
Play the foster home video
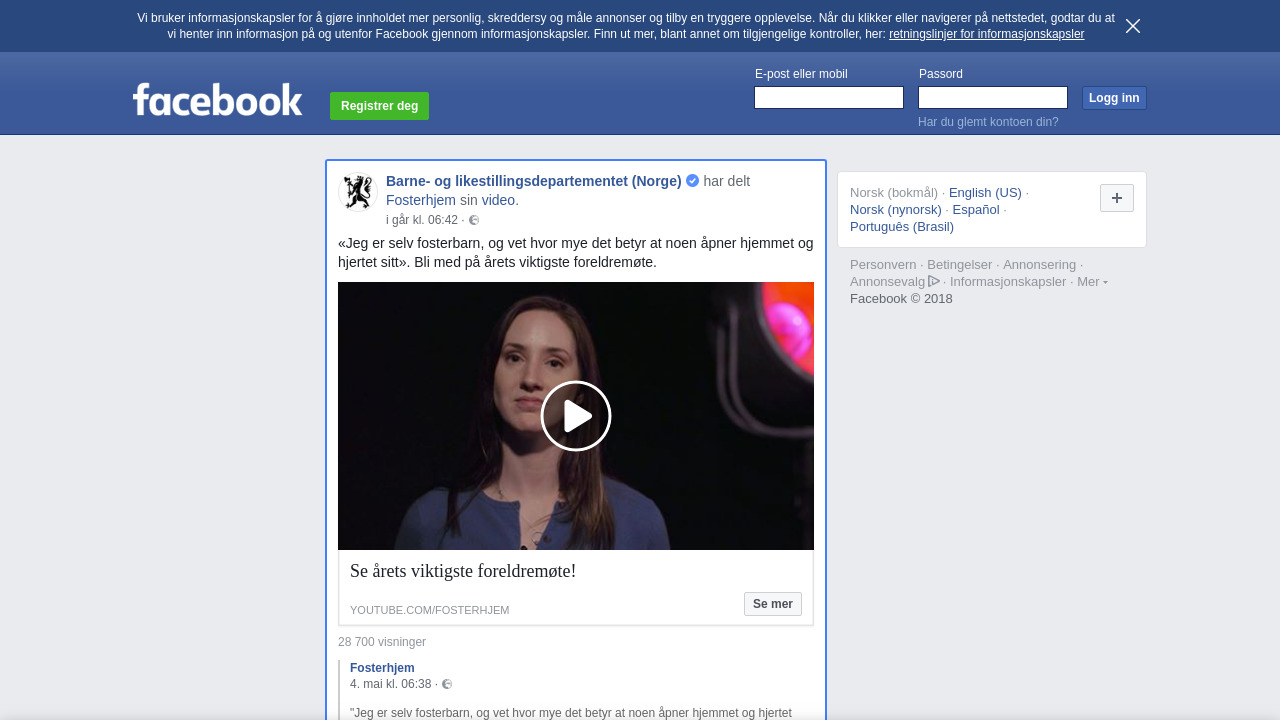(x=576, y=416)
